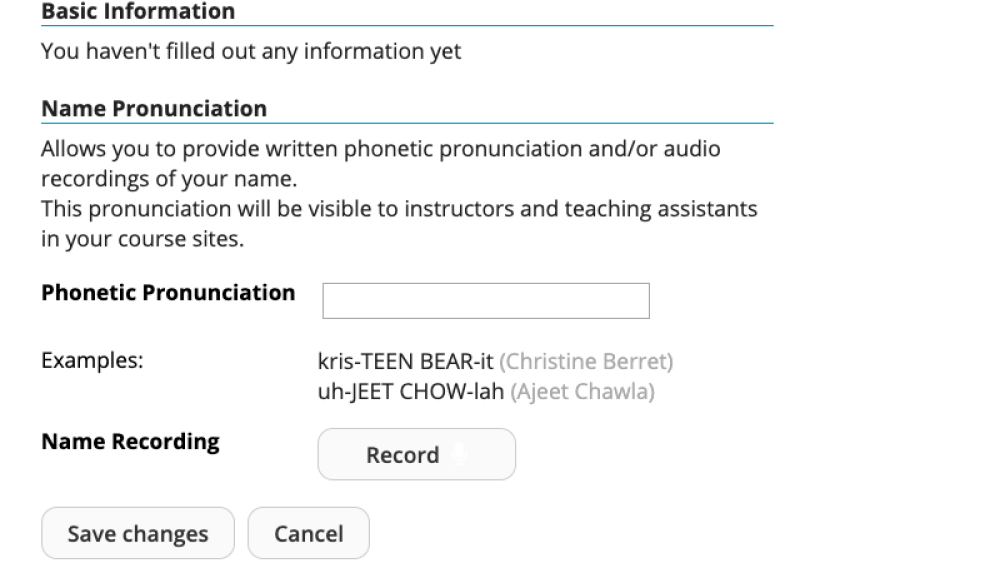Click the grayed (Christine Berret) name
Screen dimensions: 1000x563
click(x=586, y=362)
